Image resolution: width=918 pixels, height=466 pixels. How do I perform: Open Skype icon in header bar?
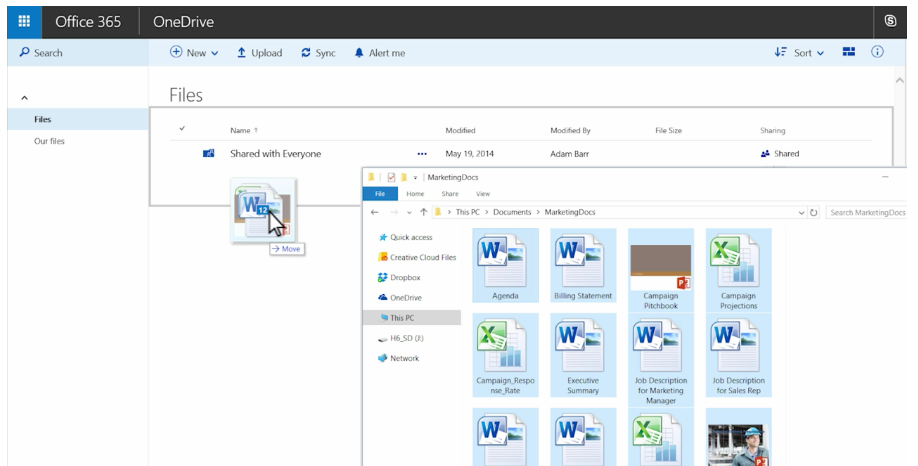click(890, 22)
